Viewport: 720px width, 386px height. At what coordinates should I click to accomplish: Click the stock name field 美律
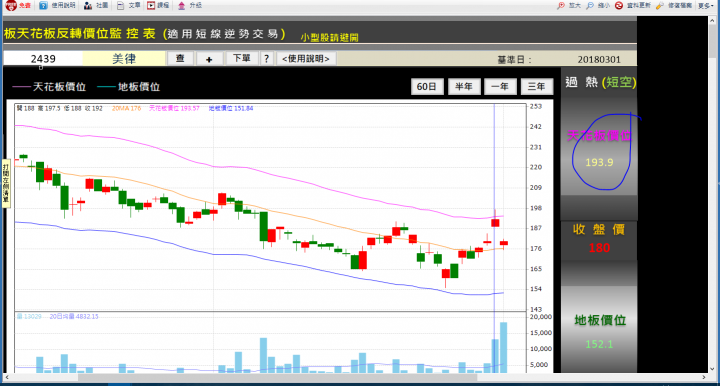[124, 59]
